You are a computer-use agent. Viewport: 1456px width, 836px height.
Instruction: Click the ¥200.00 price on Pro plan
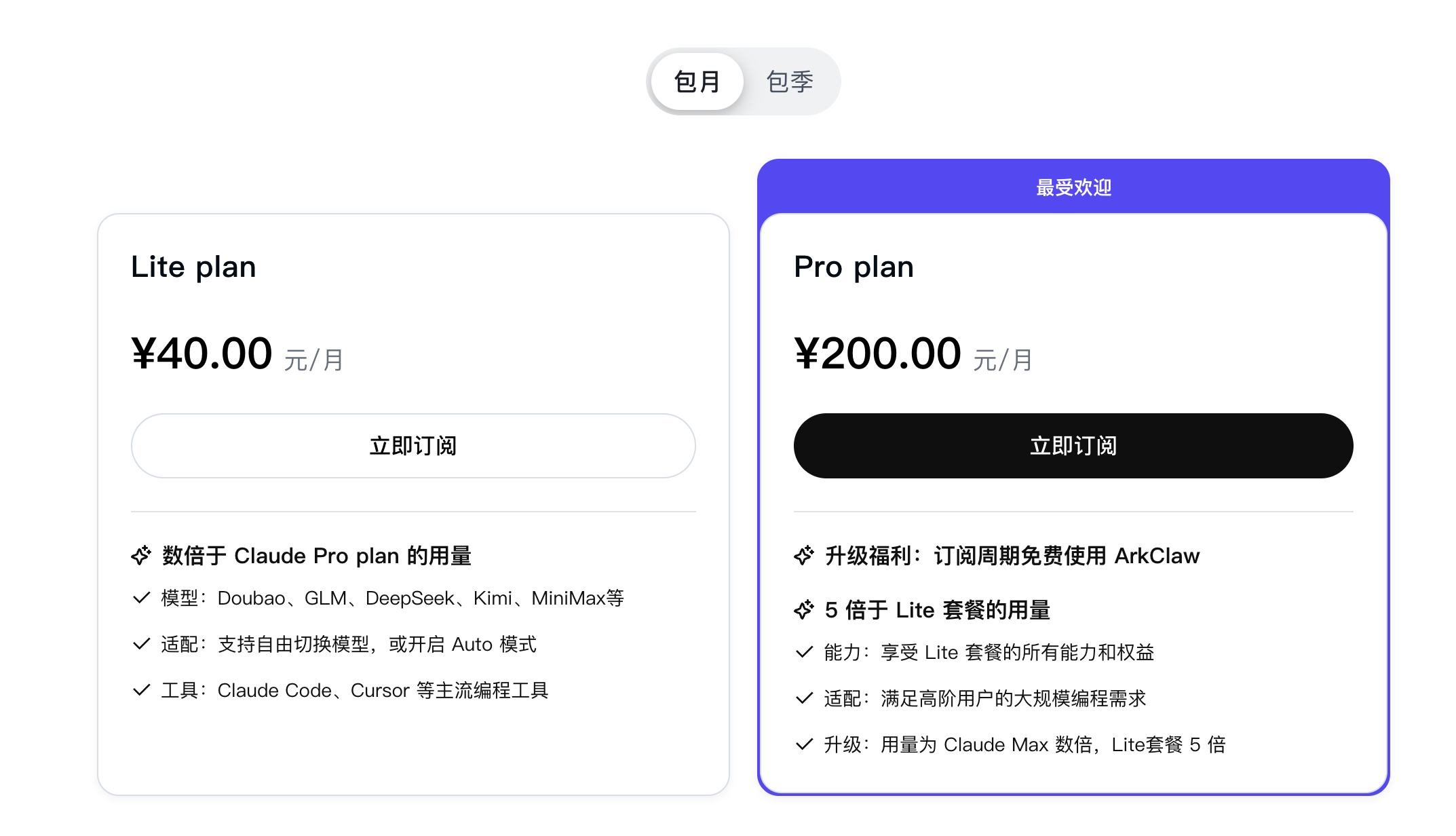[x=877, y=351]
